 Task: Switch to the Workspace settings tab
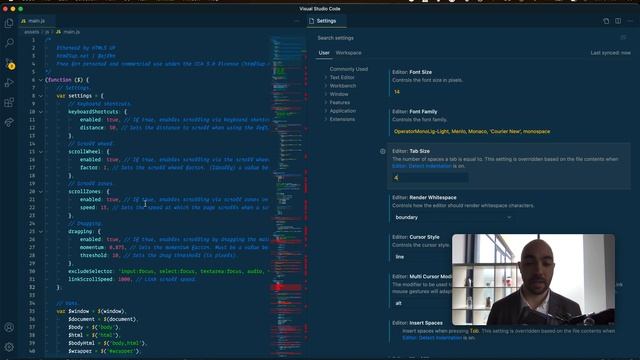point(348,53)
